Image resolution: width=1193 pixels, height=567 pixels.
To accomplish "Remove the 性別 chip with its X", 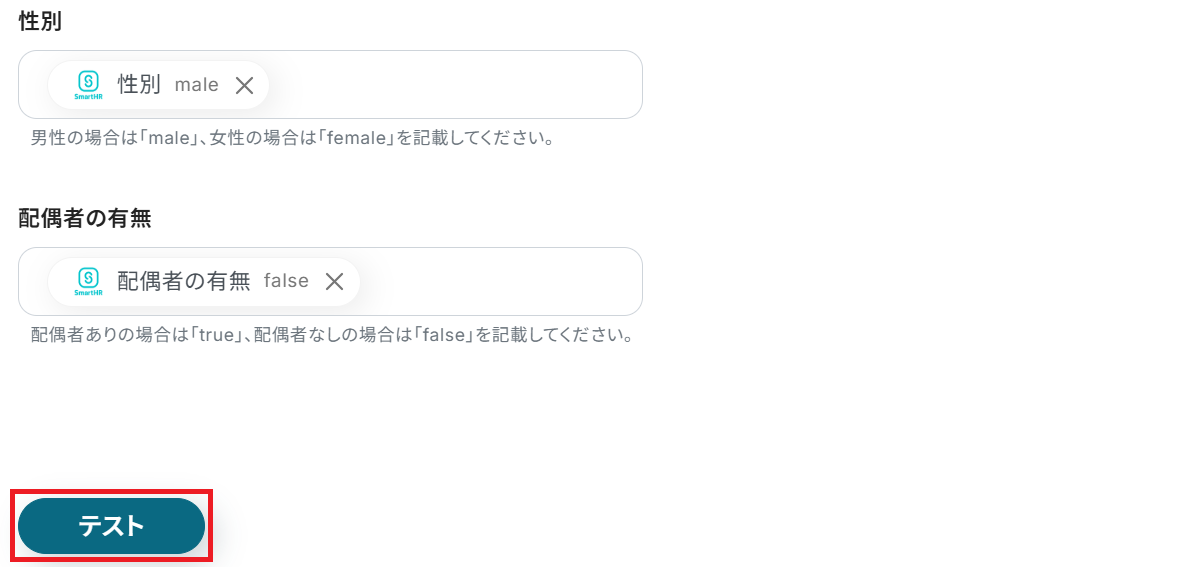I will (244, 85).
